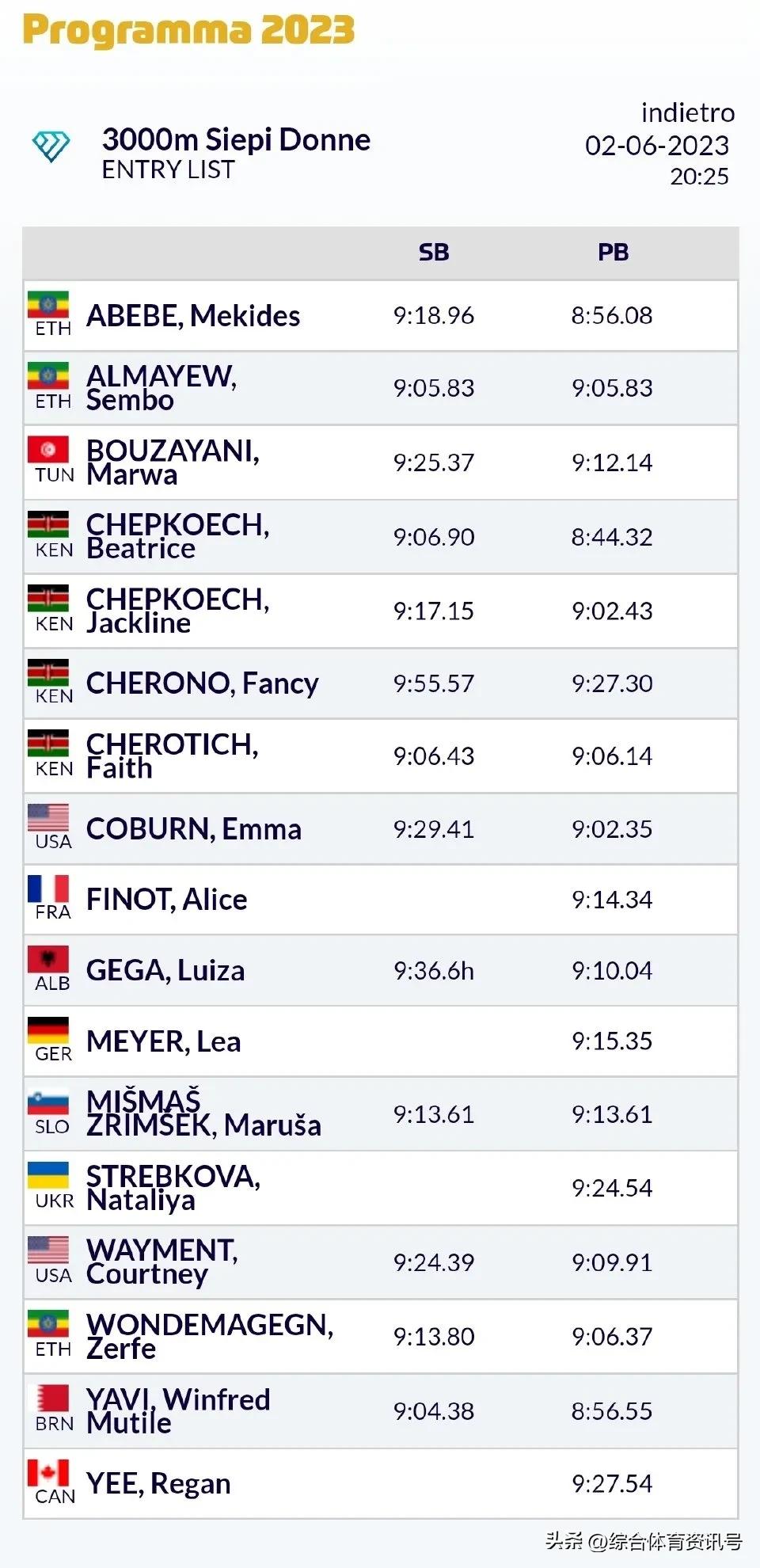
Task: Click the Germany flag beside MEYER, Lea
Action: pos(48,1029)
